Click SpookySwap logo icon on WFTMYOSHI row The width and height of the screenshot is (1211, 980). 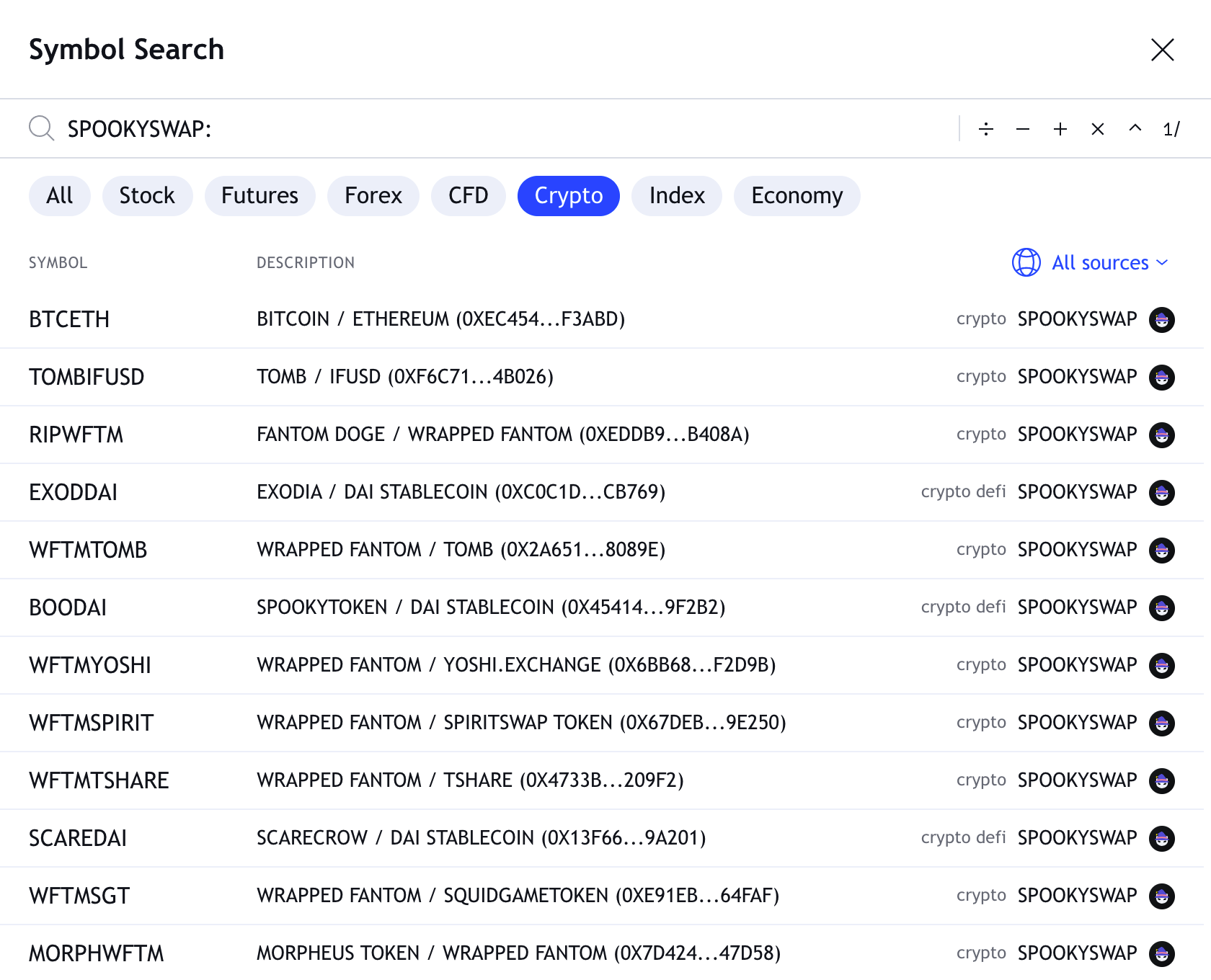tap(1162, 665)
